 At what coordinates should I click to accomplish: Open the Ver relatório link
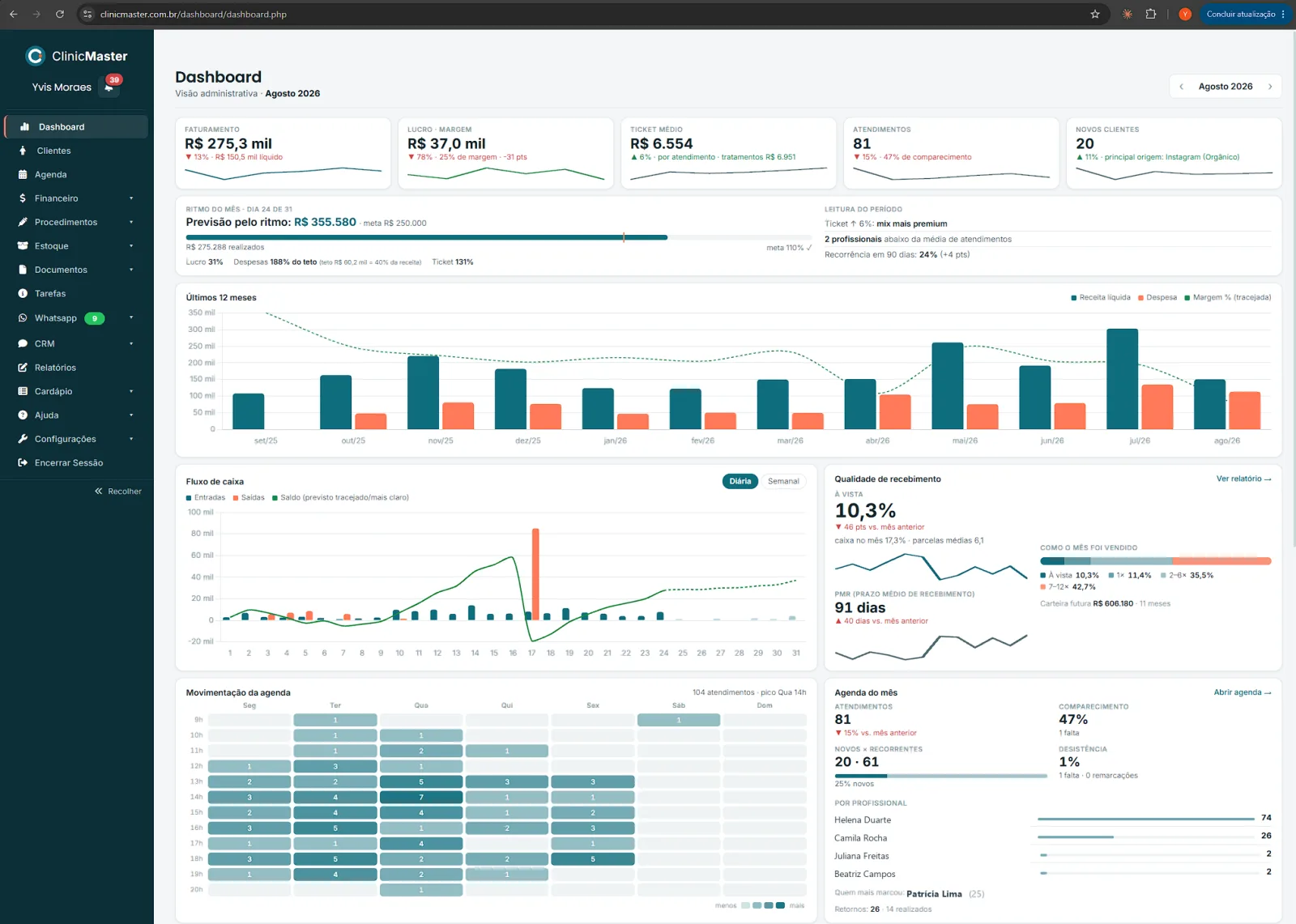coord(1243,479)
